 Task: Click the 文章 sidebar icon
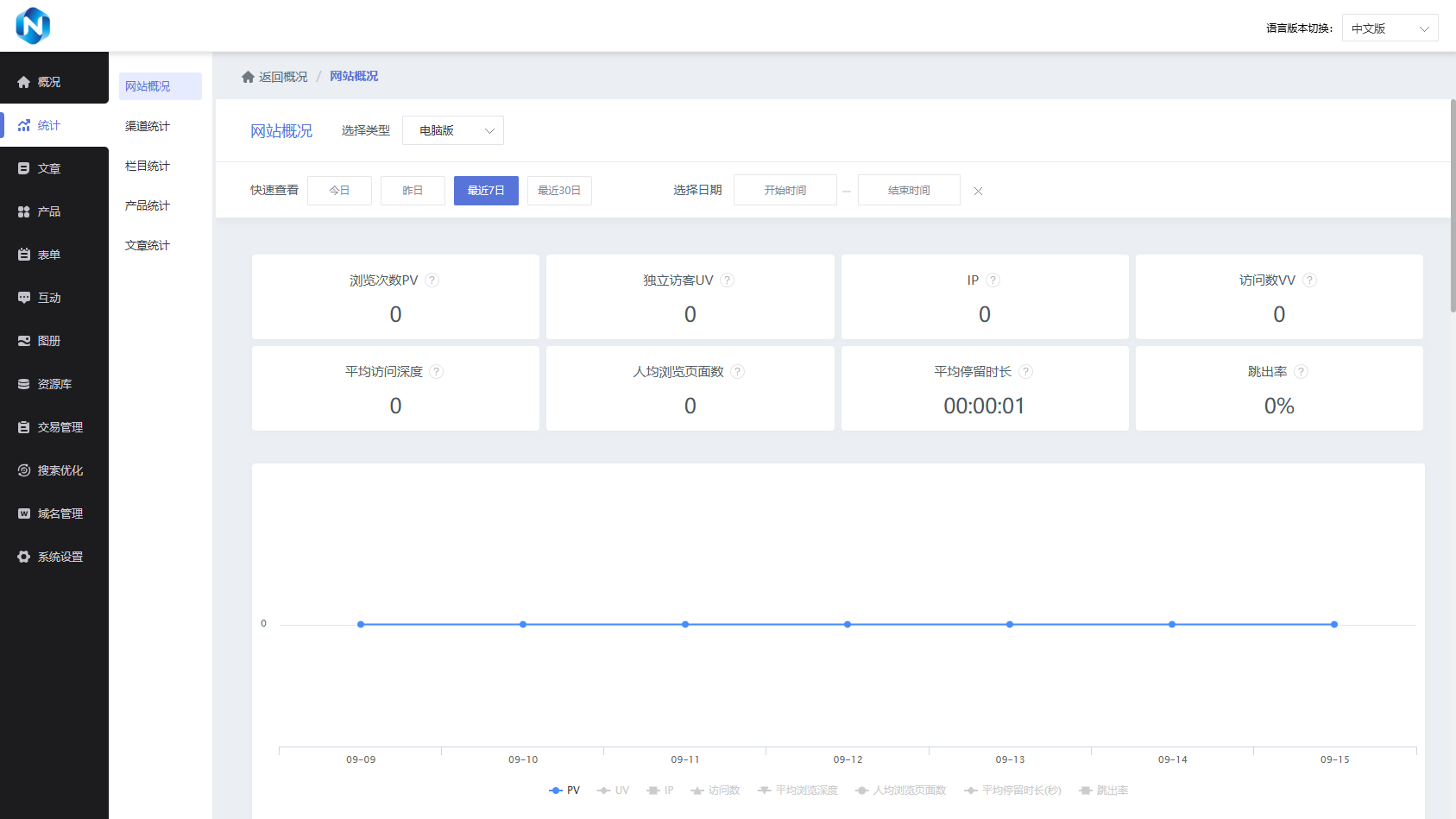[x=24, y=168]
